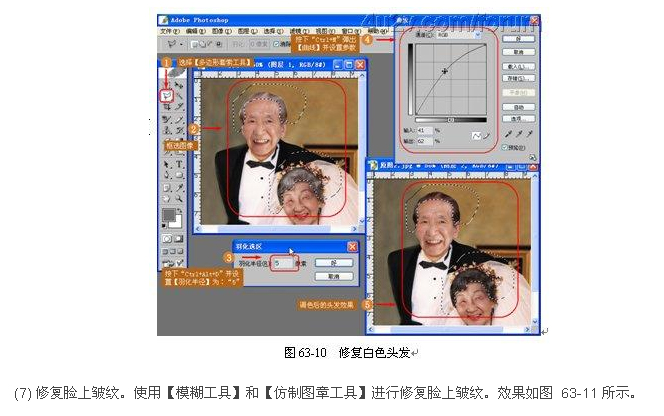
Task: Click the curve pencil draw icon
Action: pyautogui.click(x=486, y=136)
